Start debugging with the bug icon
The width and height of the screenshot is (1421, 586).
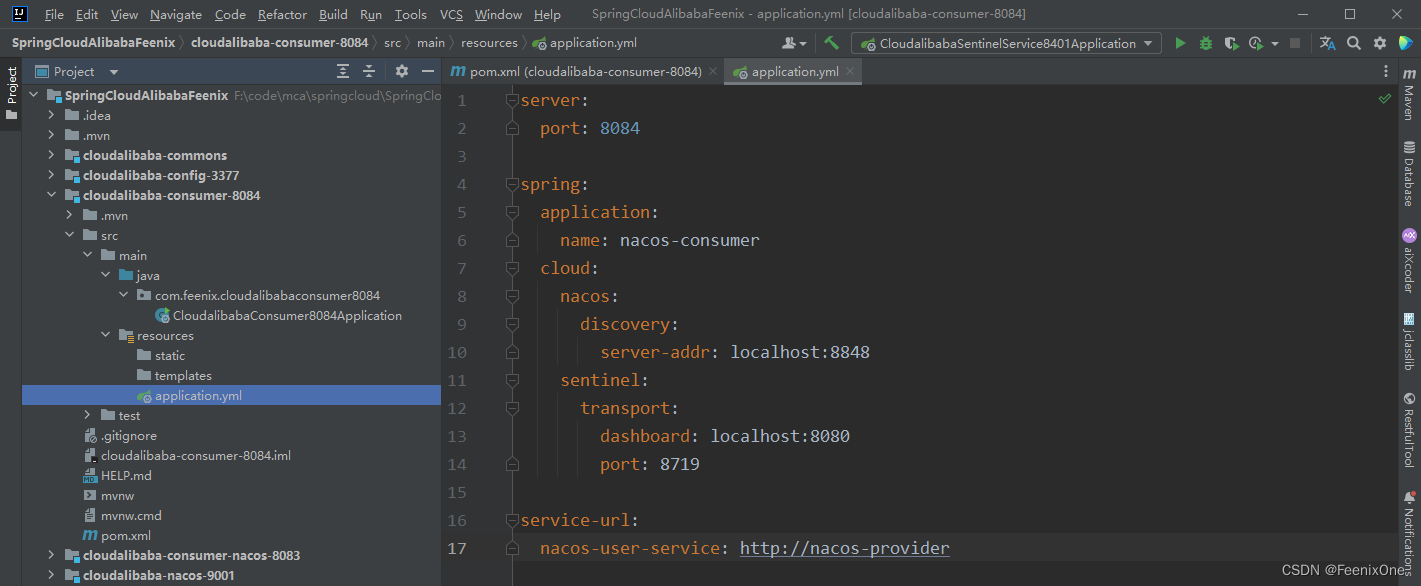[1206, 43]
